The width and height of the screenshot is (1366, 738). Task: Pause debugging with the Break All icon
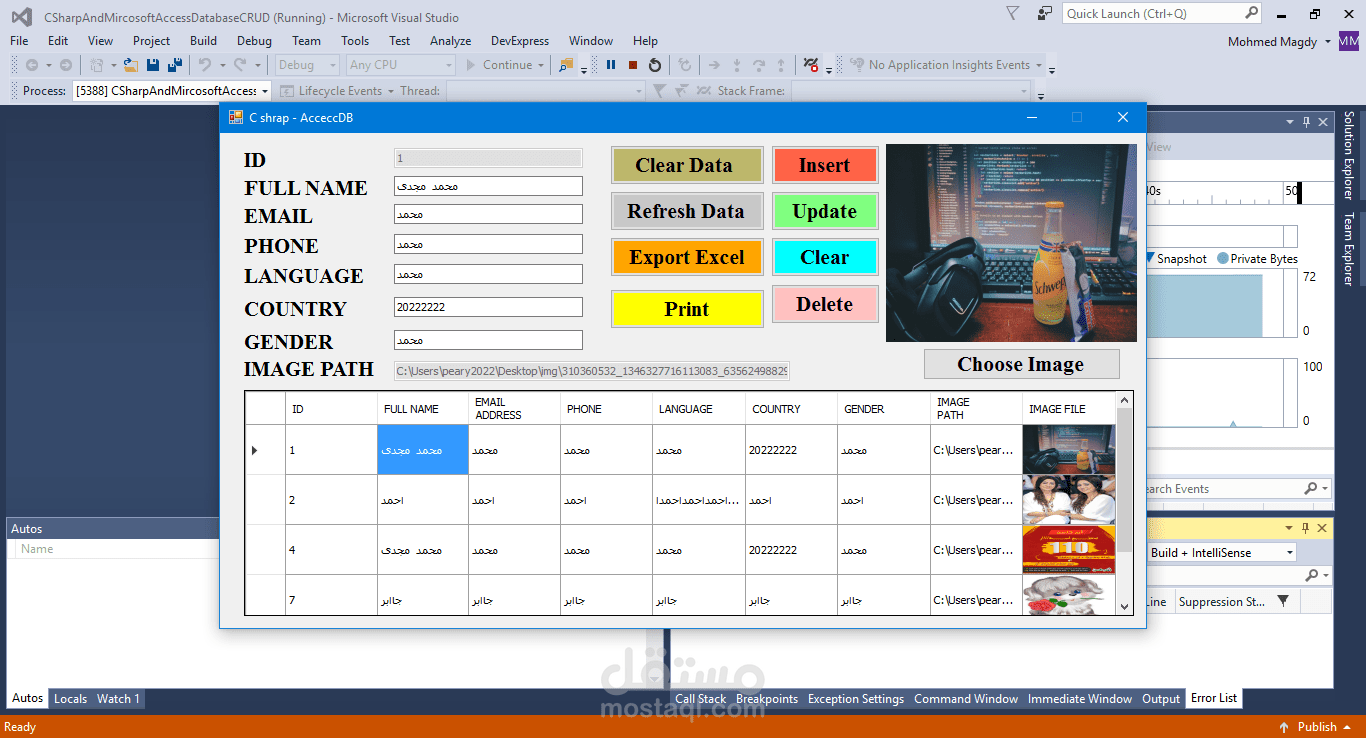click(611, 64)
